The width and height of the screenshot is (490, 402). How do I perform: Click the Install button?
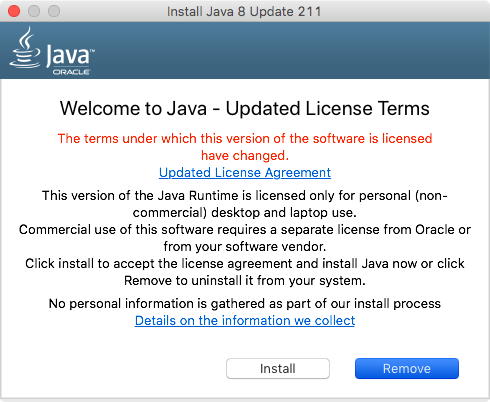click(x=278, y=368)
